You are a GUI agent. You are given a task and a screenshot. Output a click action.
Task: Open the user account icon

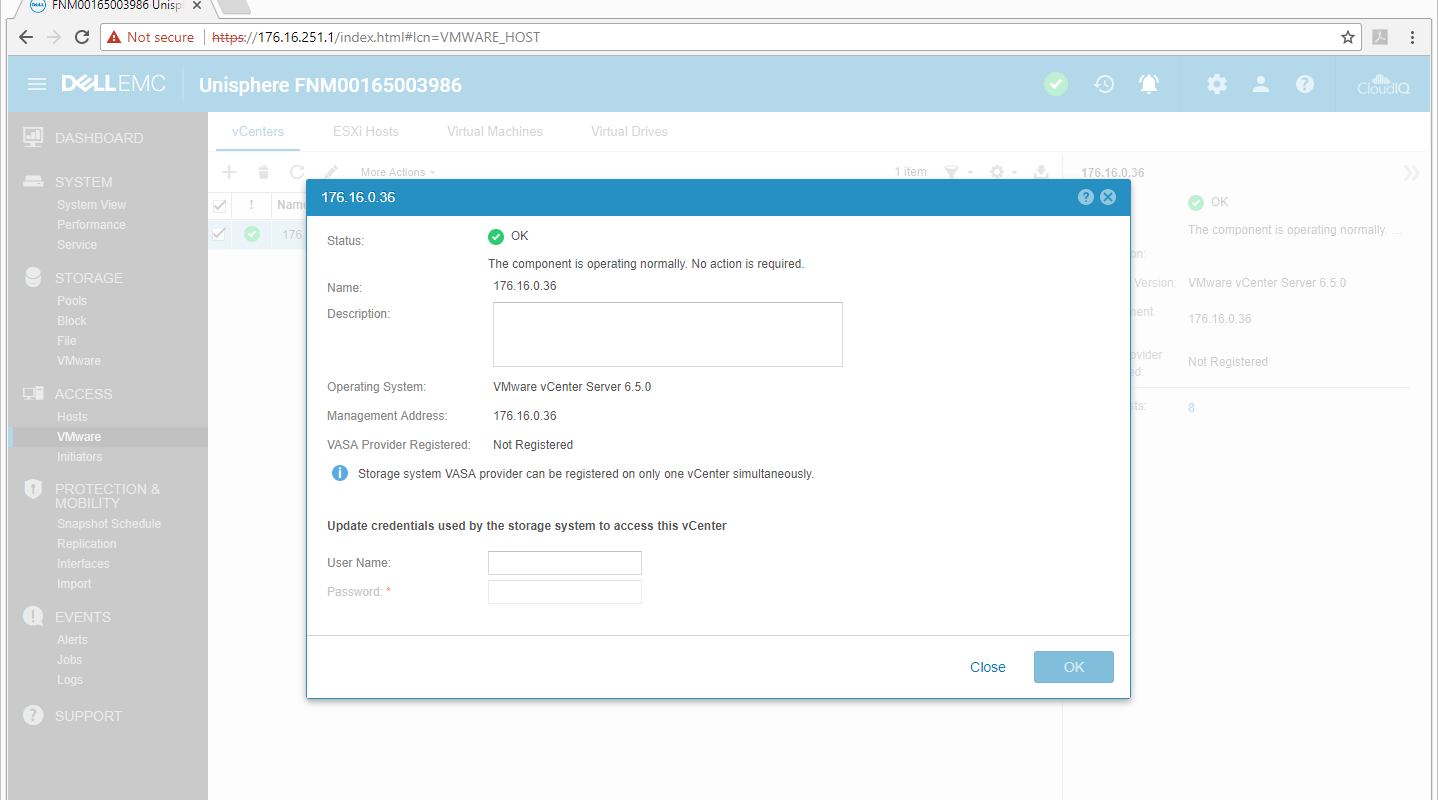(x=1261, y=84)
